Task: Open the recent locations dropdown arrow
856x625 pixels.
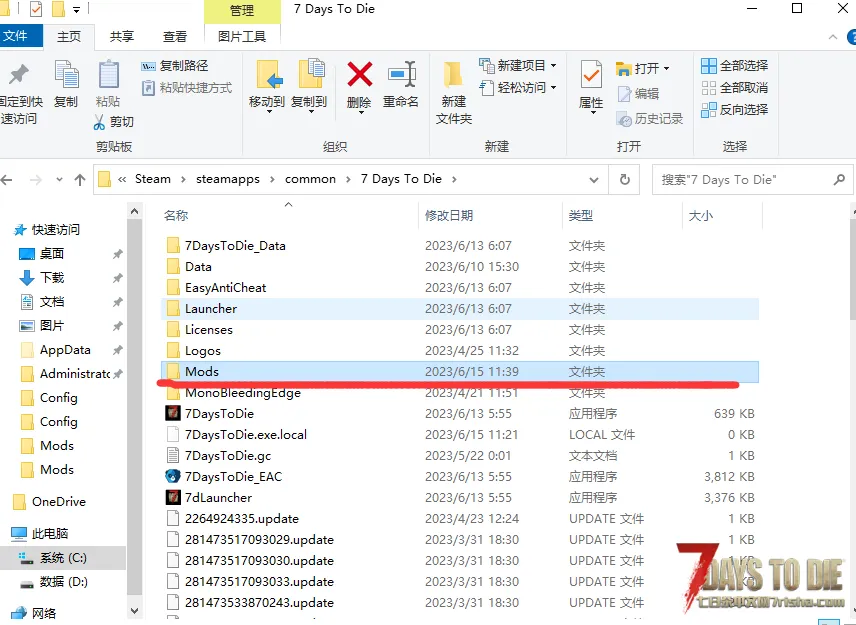Action: pos(59,180)
